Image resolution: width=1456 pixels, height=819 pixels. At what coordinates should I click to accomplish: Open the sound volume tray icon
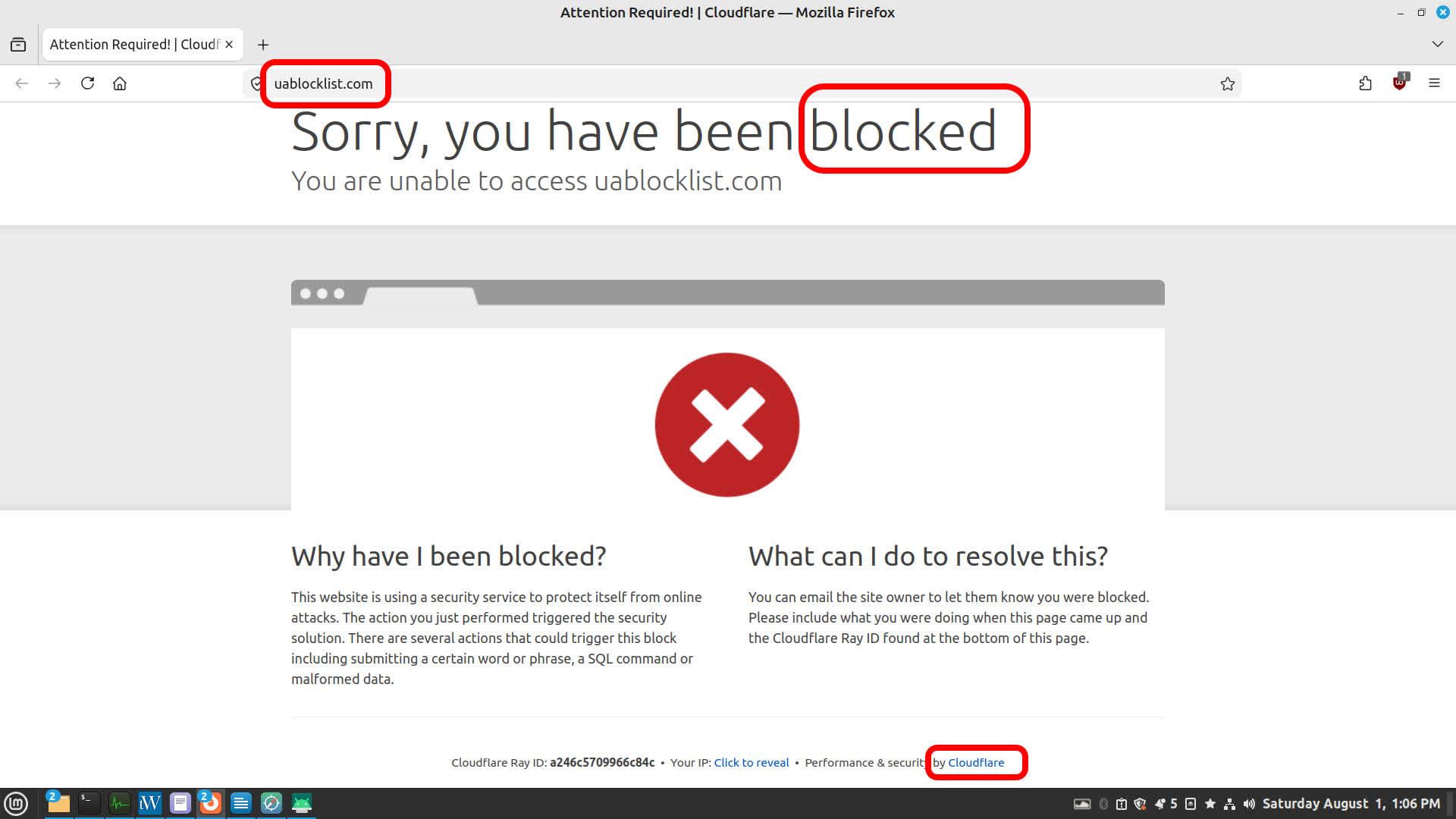point(1249,804)
